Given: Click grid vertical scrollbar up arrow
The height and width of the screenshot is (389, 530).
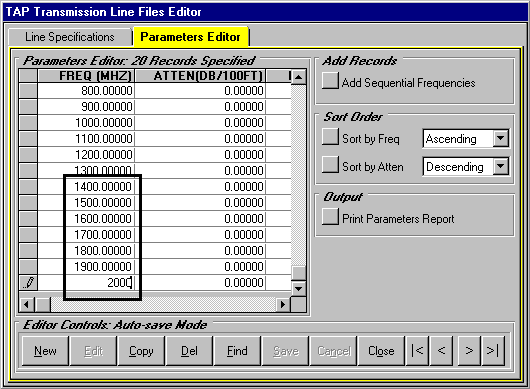Looking at the screenshot, I should tap(298, 77).
